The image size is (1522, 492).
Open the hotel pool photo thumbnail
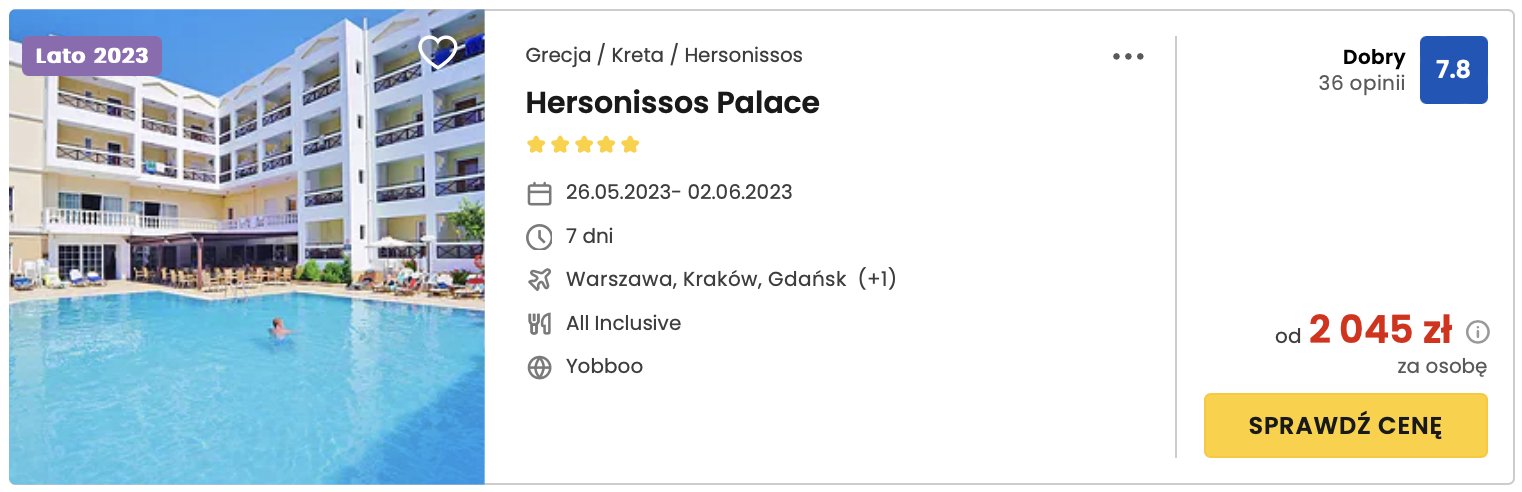tap(247, 247)
